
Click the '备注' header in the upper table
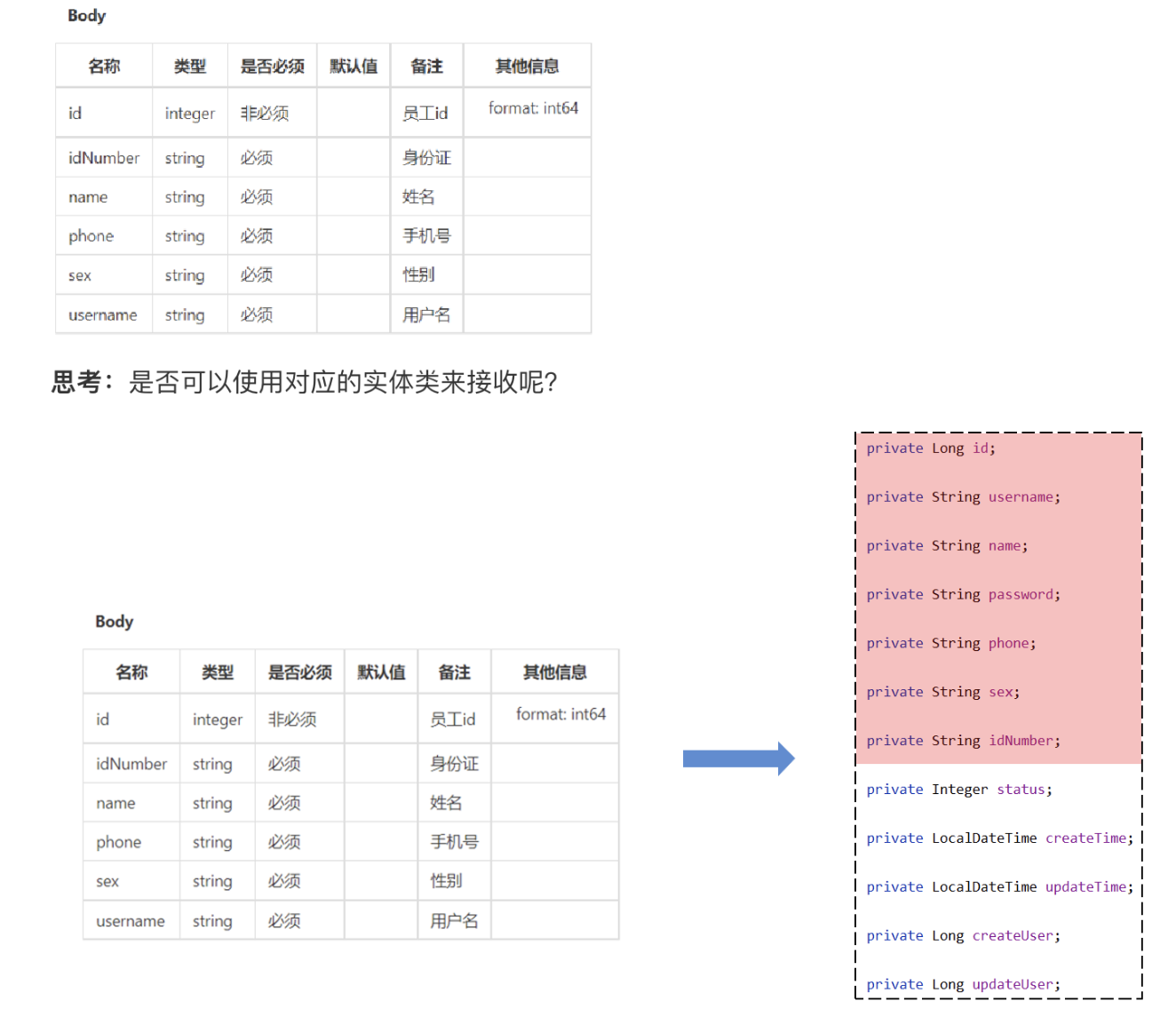[x=426, y=67]
